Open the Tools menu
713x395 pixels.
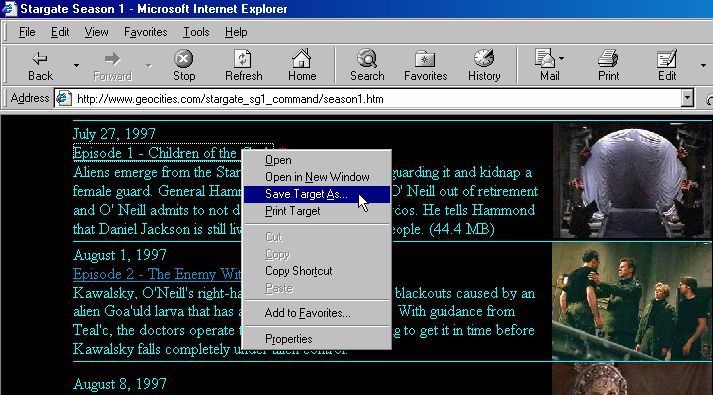tap(196, 32)
